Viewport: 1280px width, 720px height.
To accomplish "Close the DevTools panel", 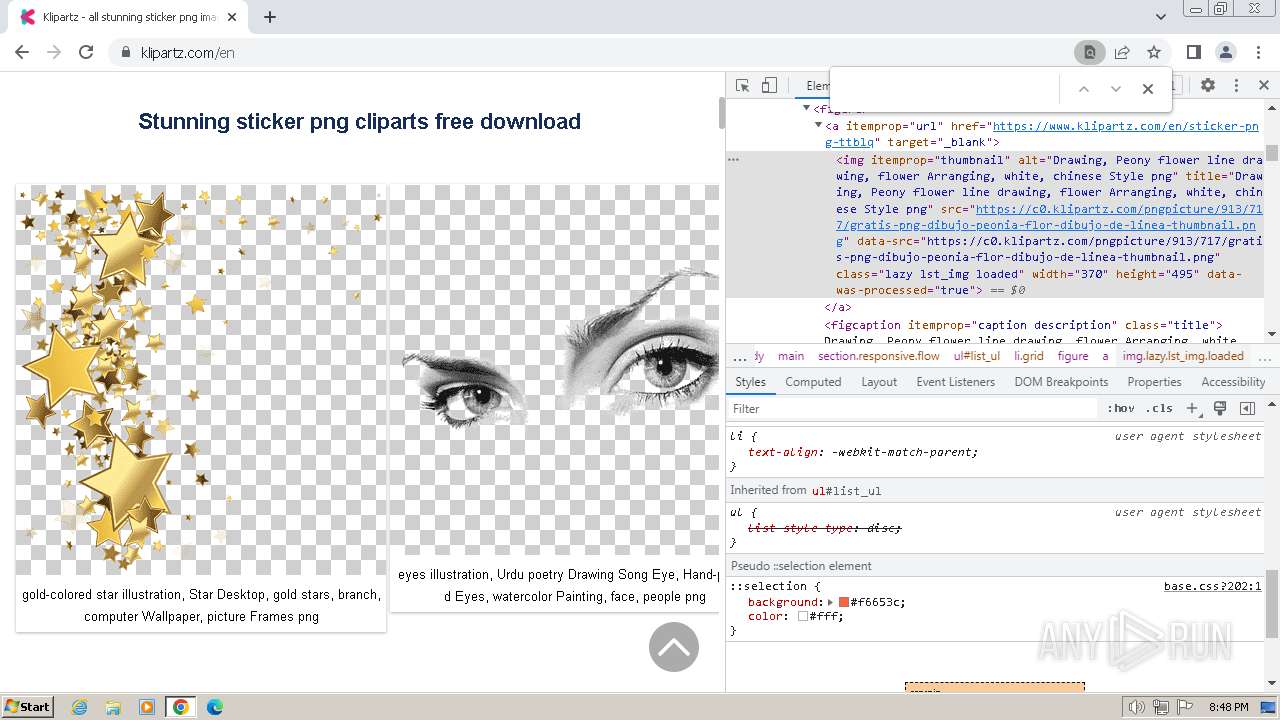I will (x=1264, y=86).
